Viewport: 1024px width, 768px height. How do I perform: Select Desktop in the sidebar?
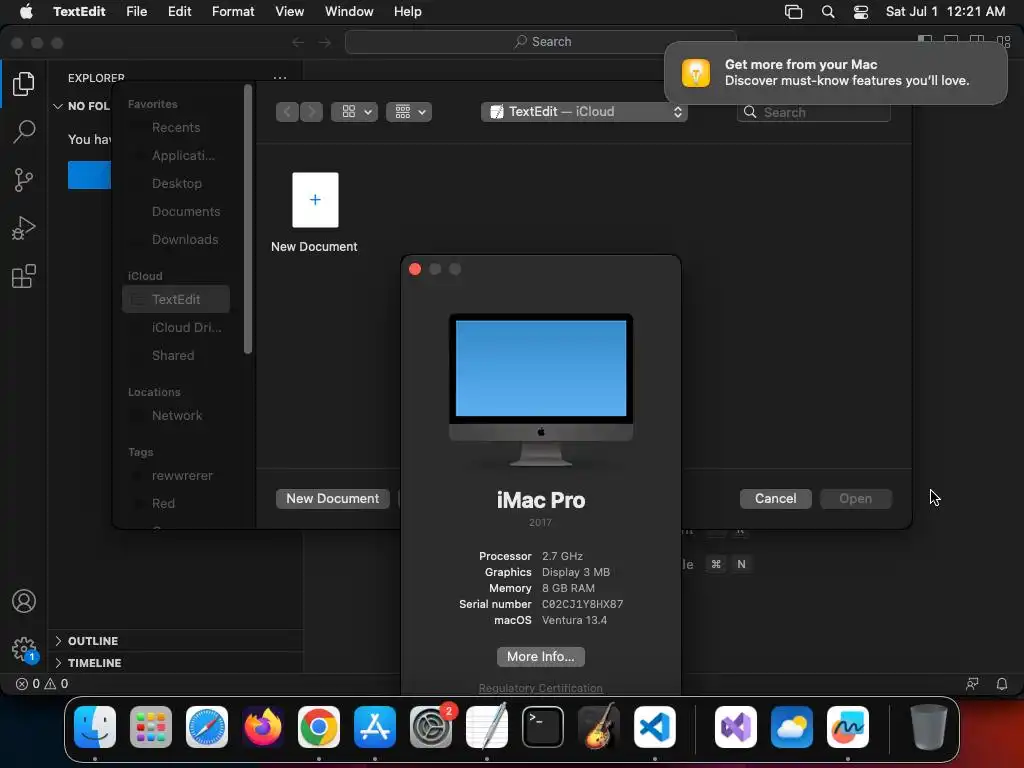pos(176,184)
